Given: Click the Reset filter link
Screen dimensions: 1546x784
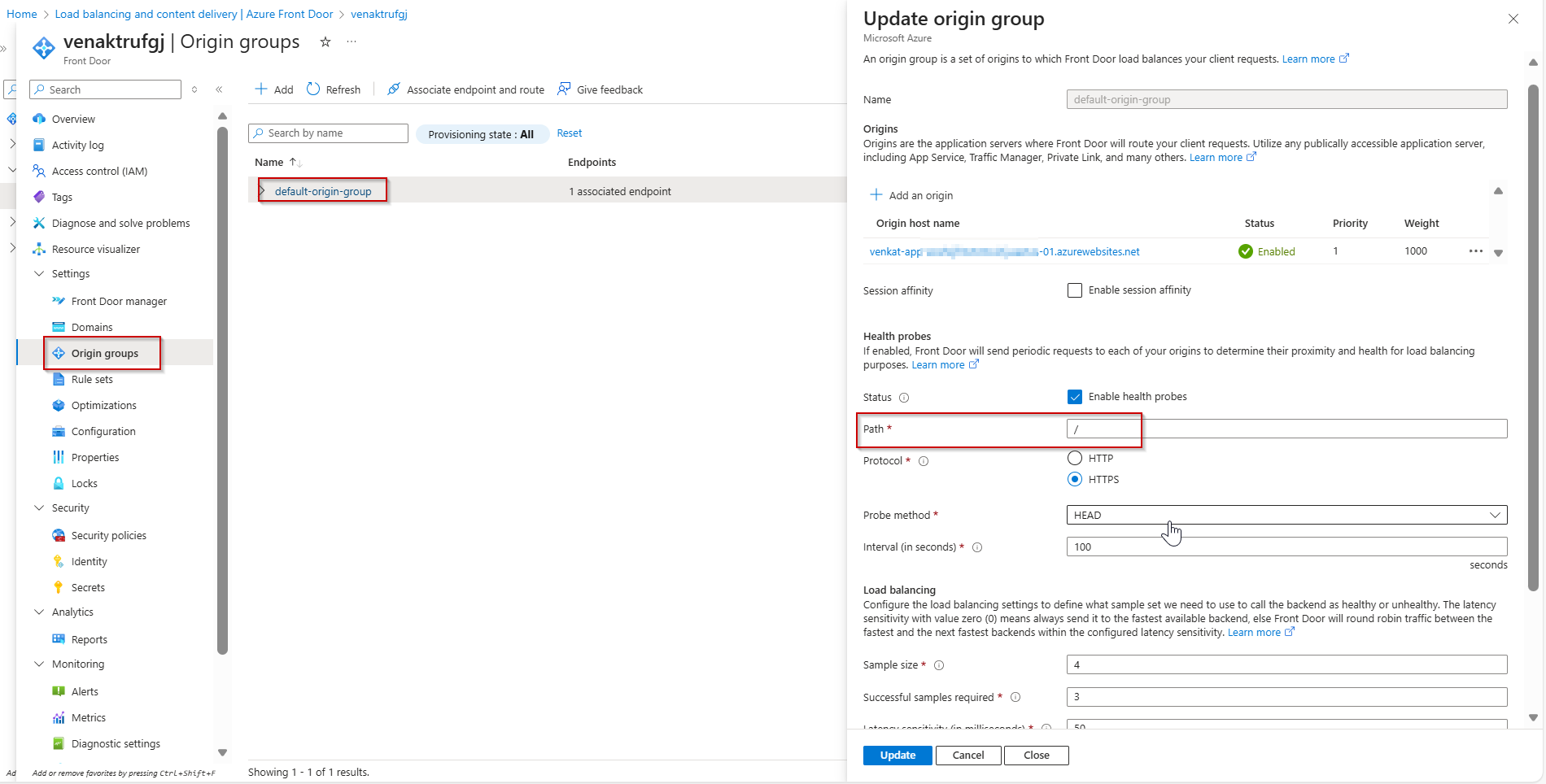Looking at the screenshot, I should pos(570,133).
